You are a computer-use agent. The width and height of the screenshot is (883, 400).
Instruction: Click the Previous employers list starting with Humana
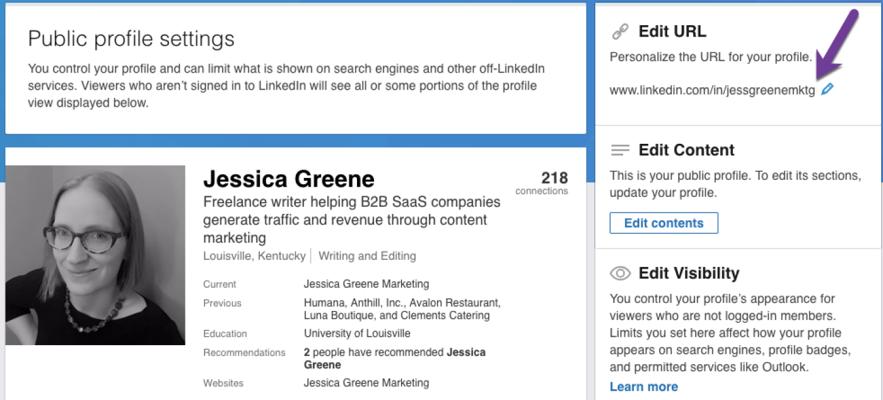tap(402, 309)
